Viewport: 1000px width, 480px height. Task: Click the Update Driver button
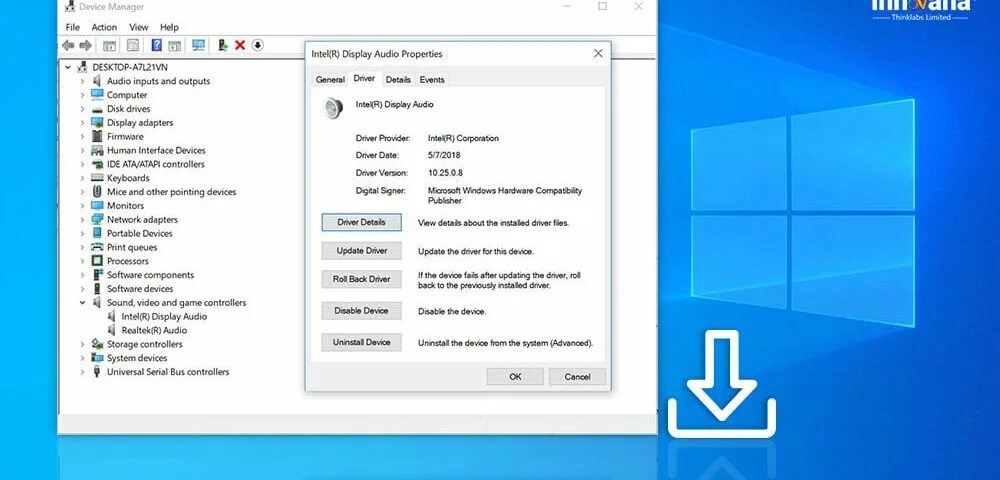click(361, 251)
